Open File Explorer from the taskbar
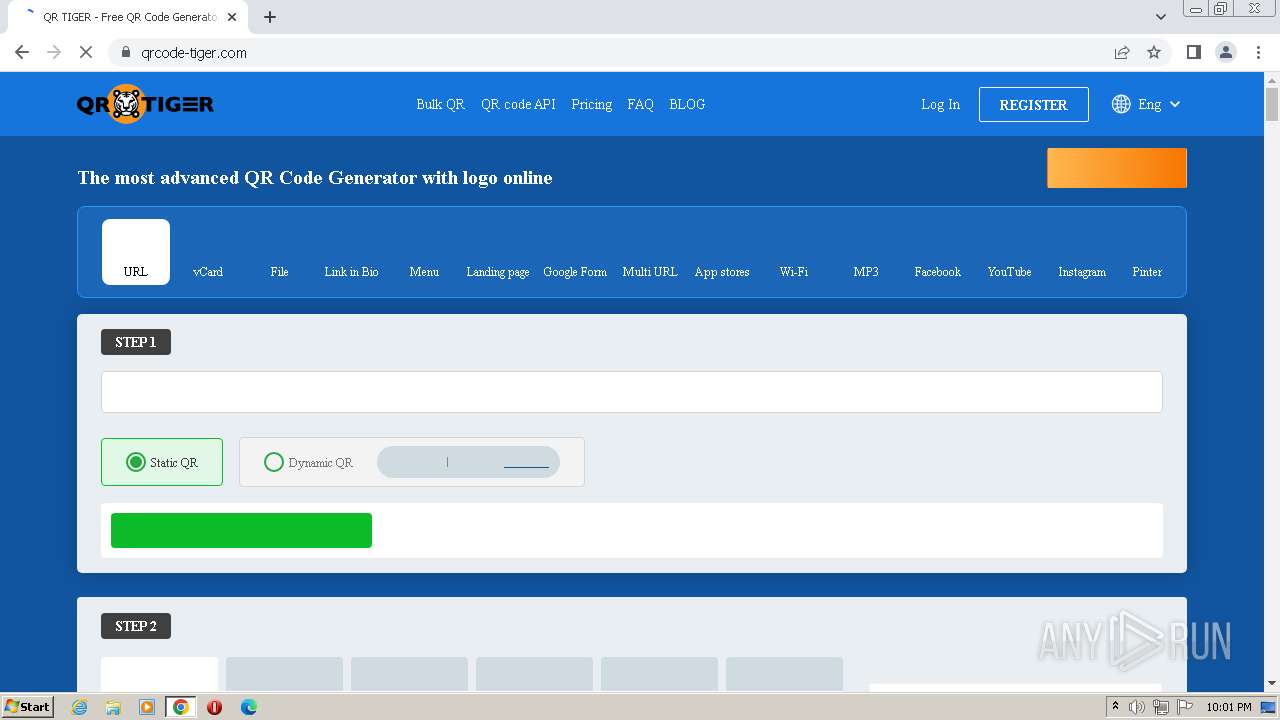The height and width of the screenshot is (720, 1280). (113, 707)
